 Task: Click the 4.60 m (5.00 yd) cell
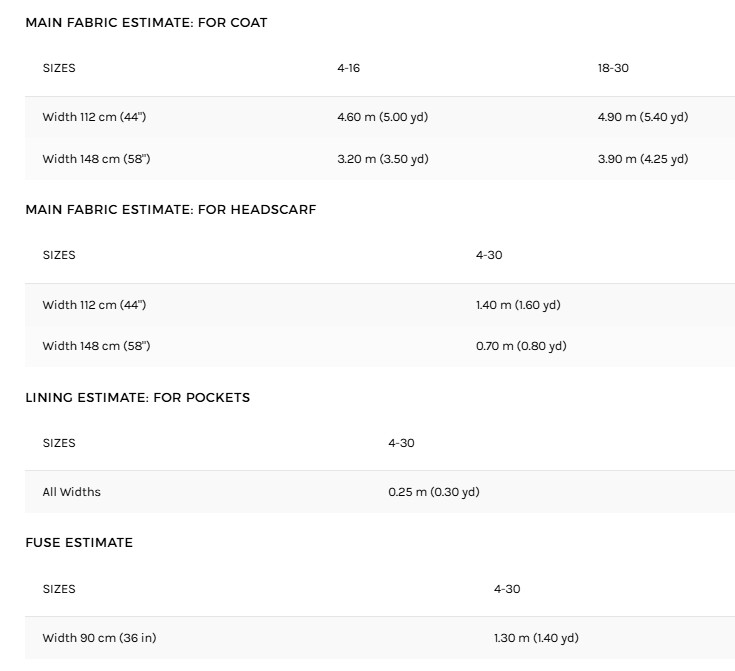click(382, 117)
